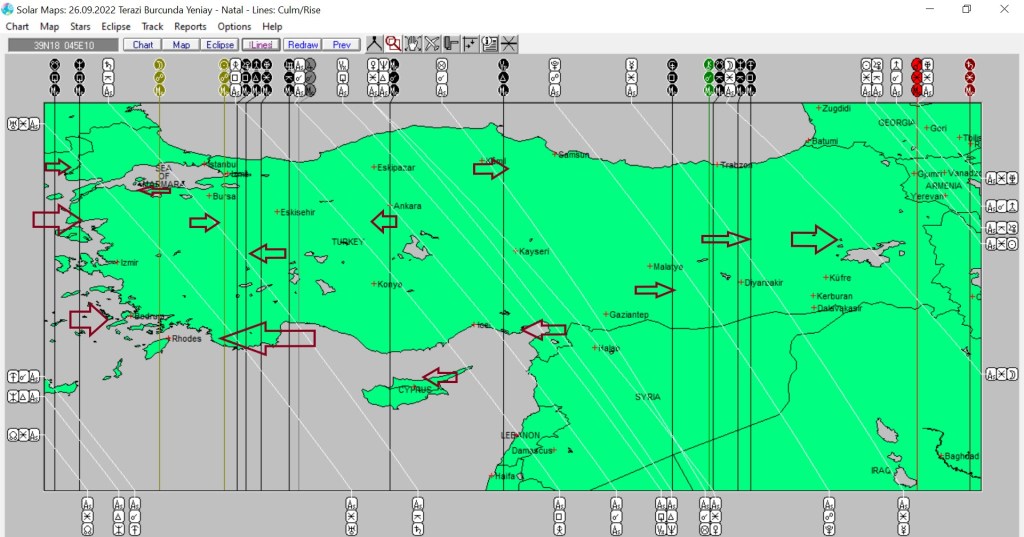Click the compass dividers toolbar icon
Viewport: 1024px width, 537px height.
click(374, 44)
